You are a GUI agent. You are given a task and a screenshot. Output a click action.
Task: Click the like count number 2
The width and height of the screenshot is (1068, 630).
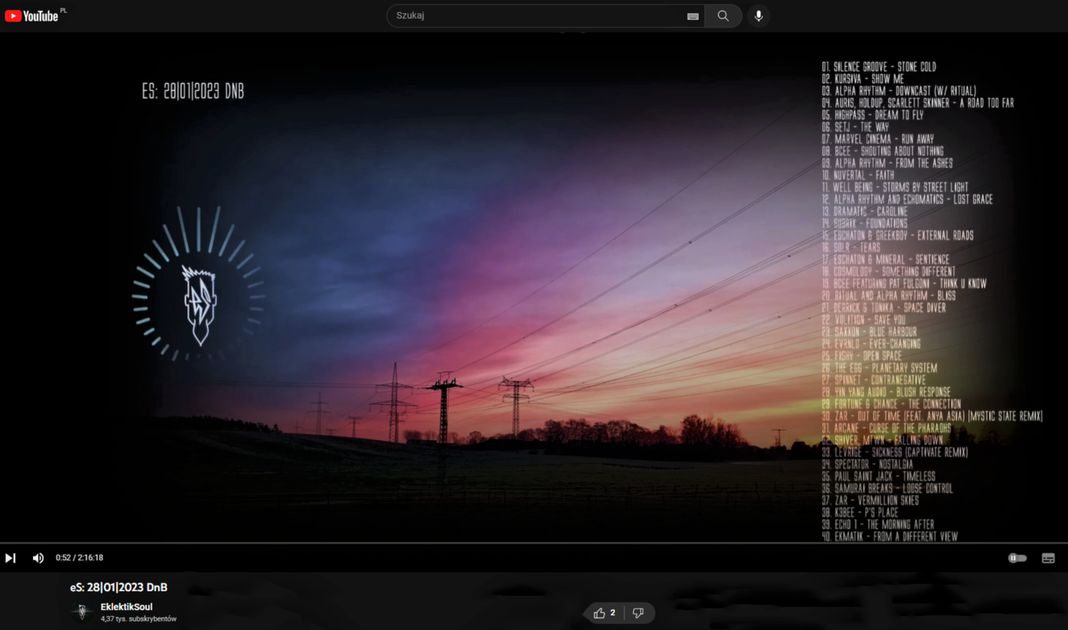click(613, 613)
